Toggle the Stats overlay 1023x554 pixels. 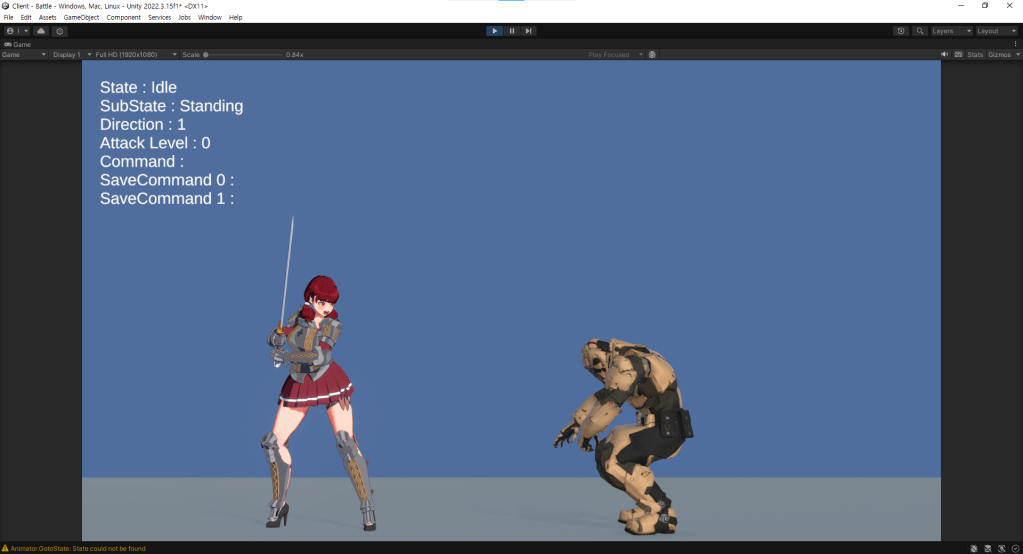click(975, 55)
